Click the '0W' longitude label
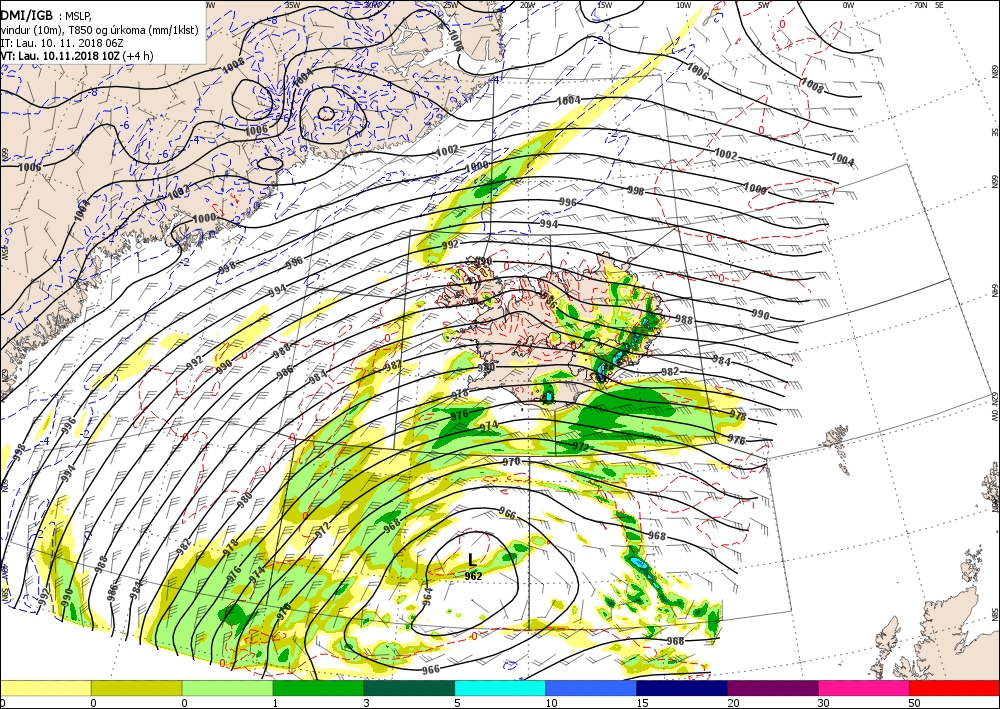 pyautogui.click(x=848, y=4)
